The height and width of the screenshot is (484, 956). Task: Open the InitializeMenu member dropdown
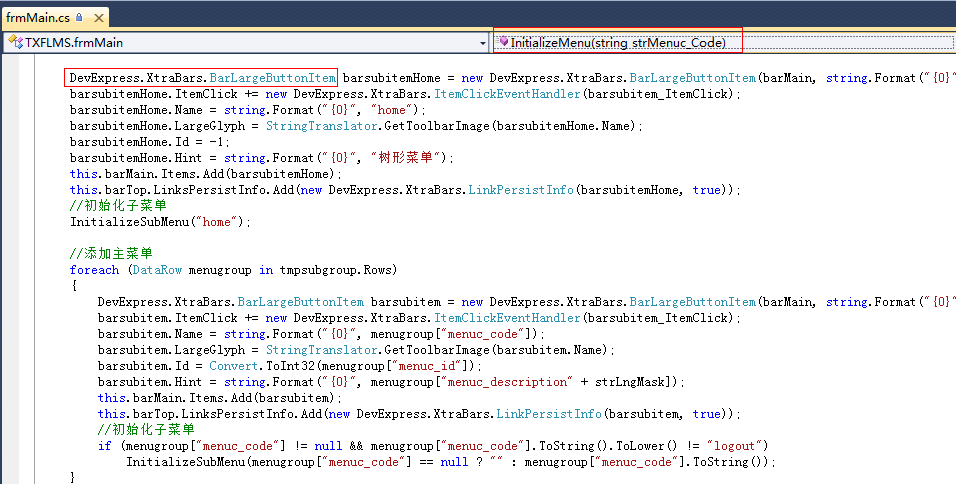pyautogui.click(x=724, y=43)
